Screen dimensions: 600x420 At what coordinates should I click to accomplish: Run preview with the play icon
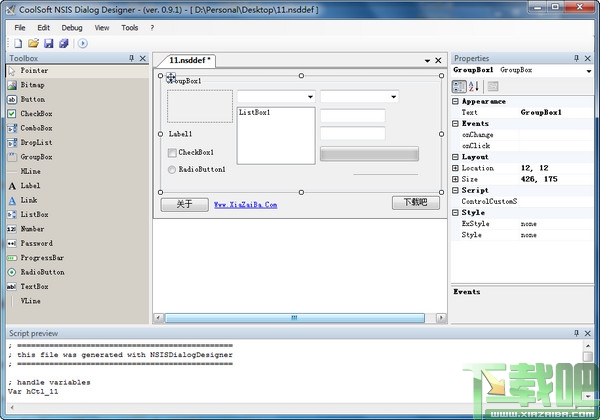click(x=83, y=43)
